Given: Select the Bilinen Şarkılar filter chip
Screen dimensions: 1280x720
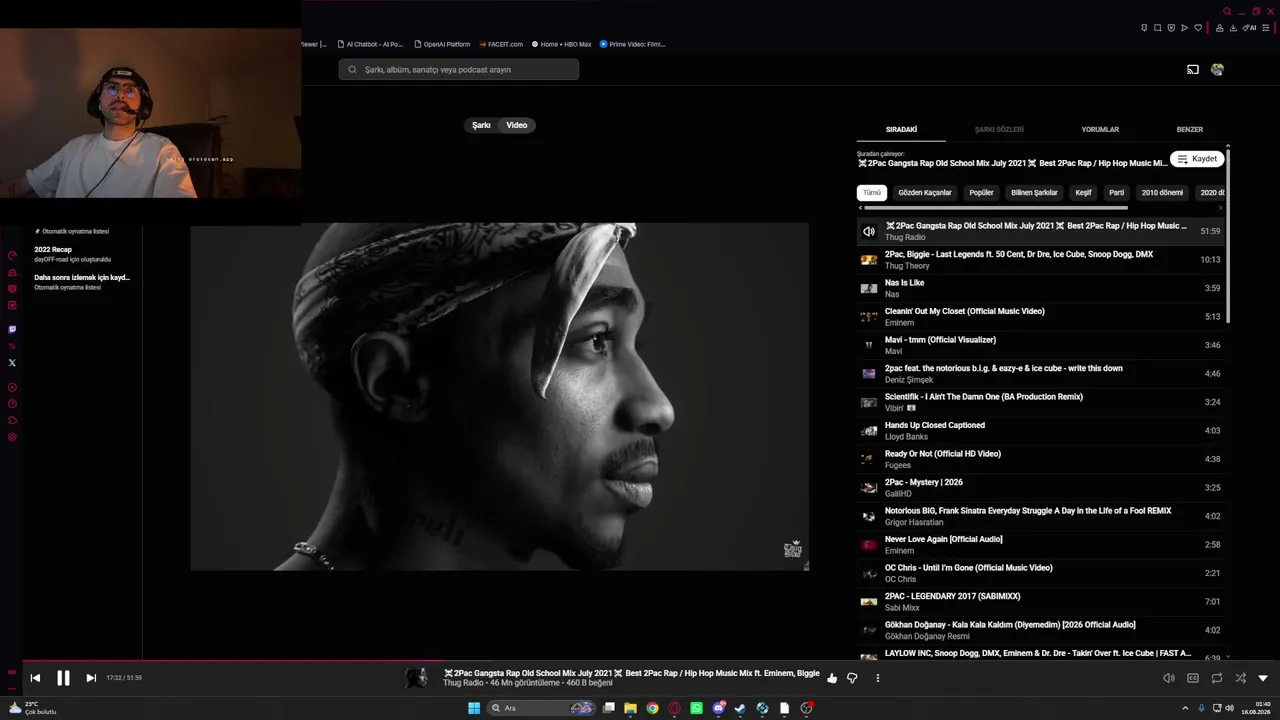Looking at the screenshot, I should 1034,192.
